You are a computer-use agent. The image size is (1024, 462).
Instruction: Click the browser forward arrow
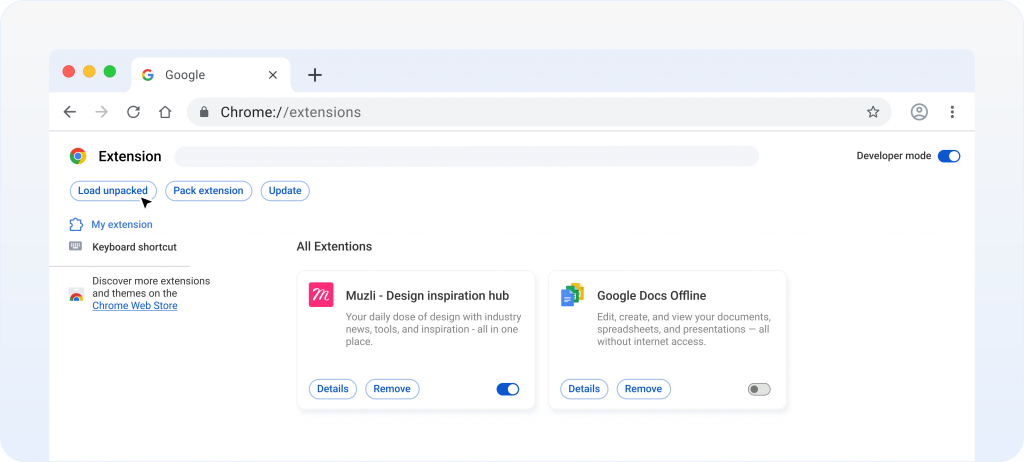tap(101, 112)
